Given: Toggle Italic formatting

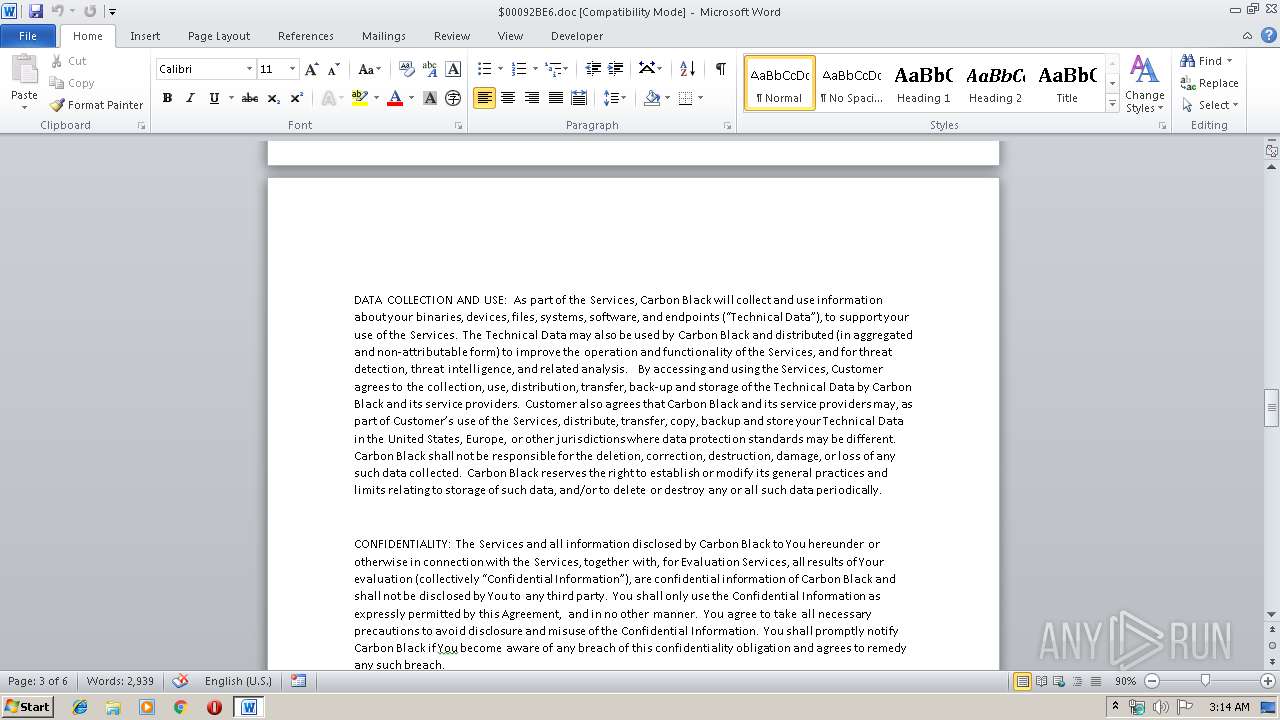Looking at the screenshot, I should pos(190,98).
